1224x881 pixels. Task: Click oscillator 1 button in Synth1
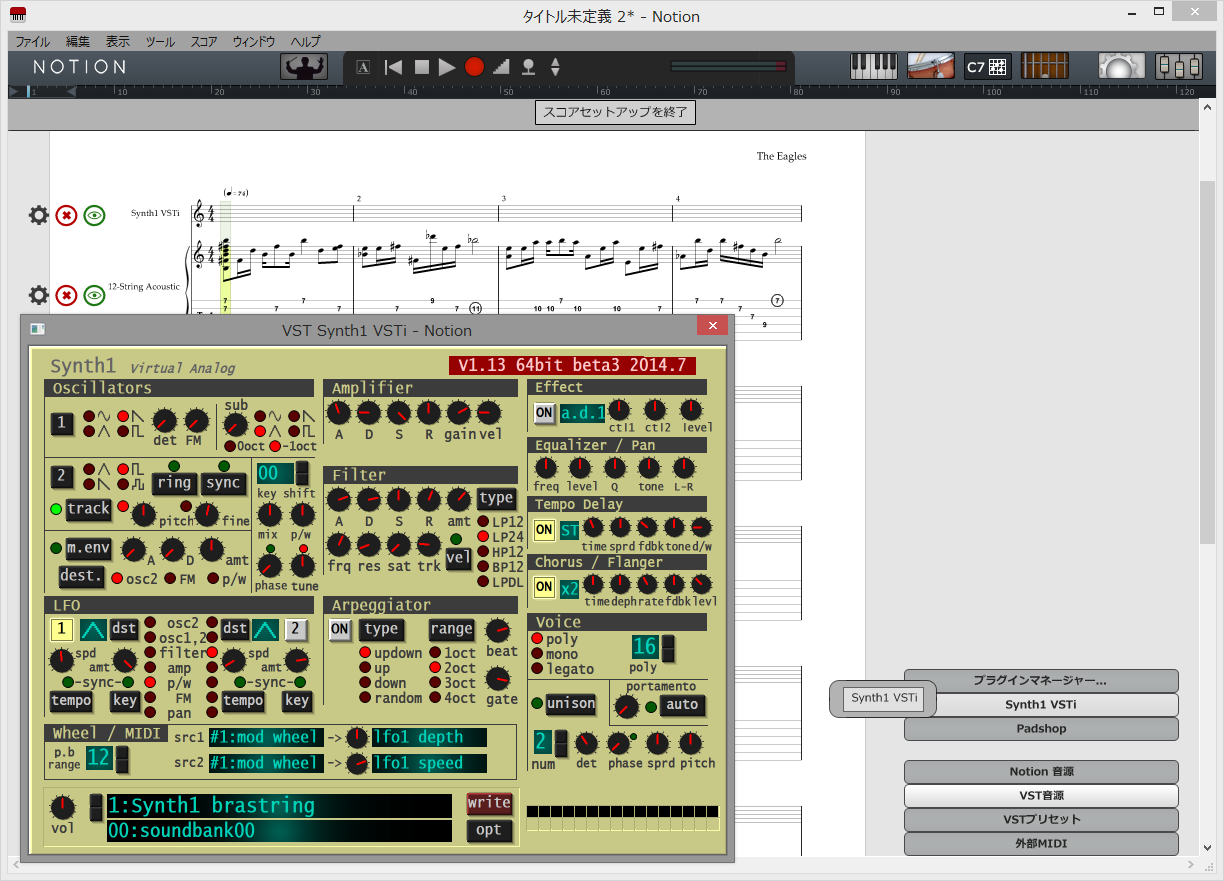point(62,424)
